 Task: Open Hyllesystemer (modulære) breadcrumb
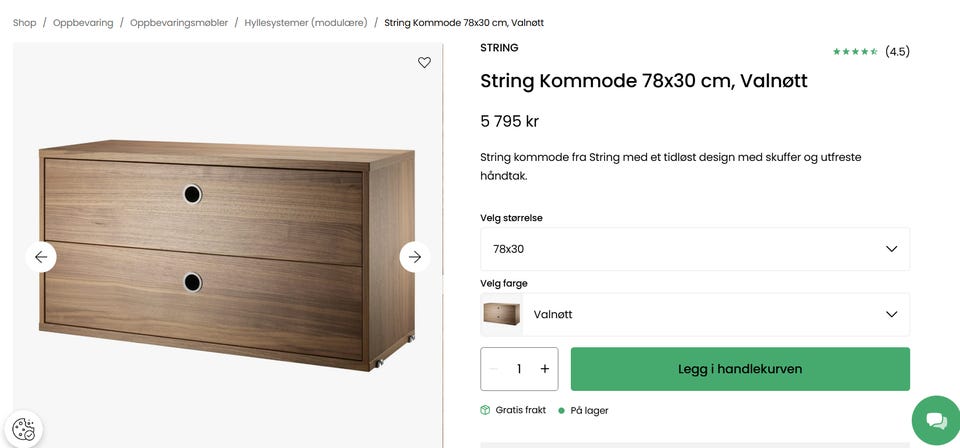click(305, 22)
